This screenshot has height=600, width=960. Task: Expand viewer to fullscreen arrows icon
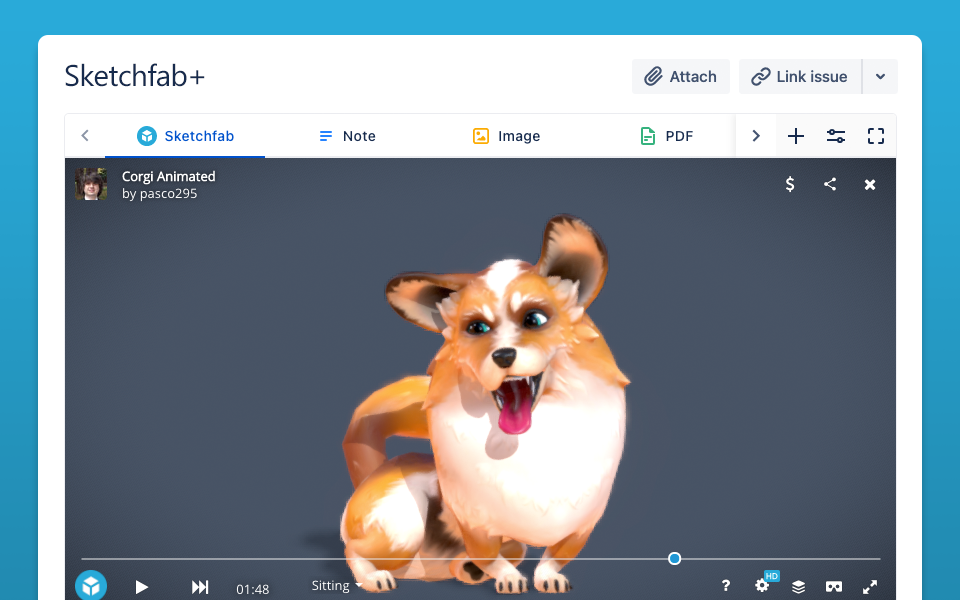870,587
